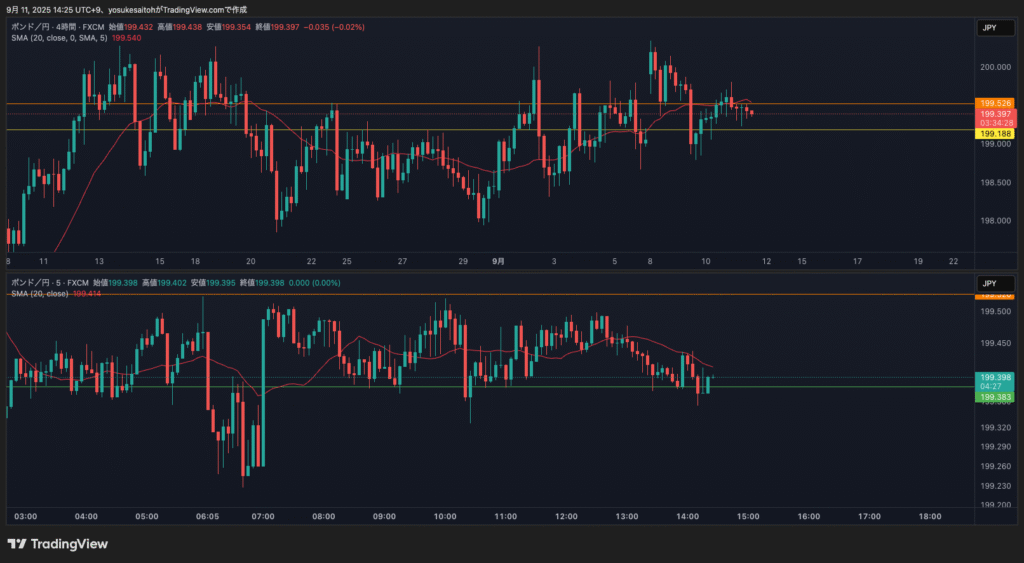
Task: Click the 5-minute chart symbol title
Action: (50, 283)
